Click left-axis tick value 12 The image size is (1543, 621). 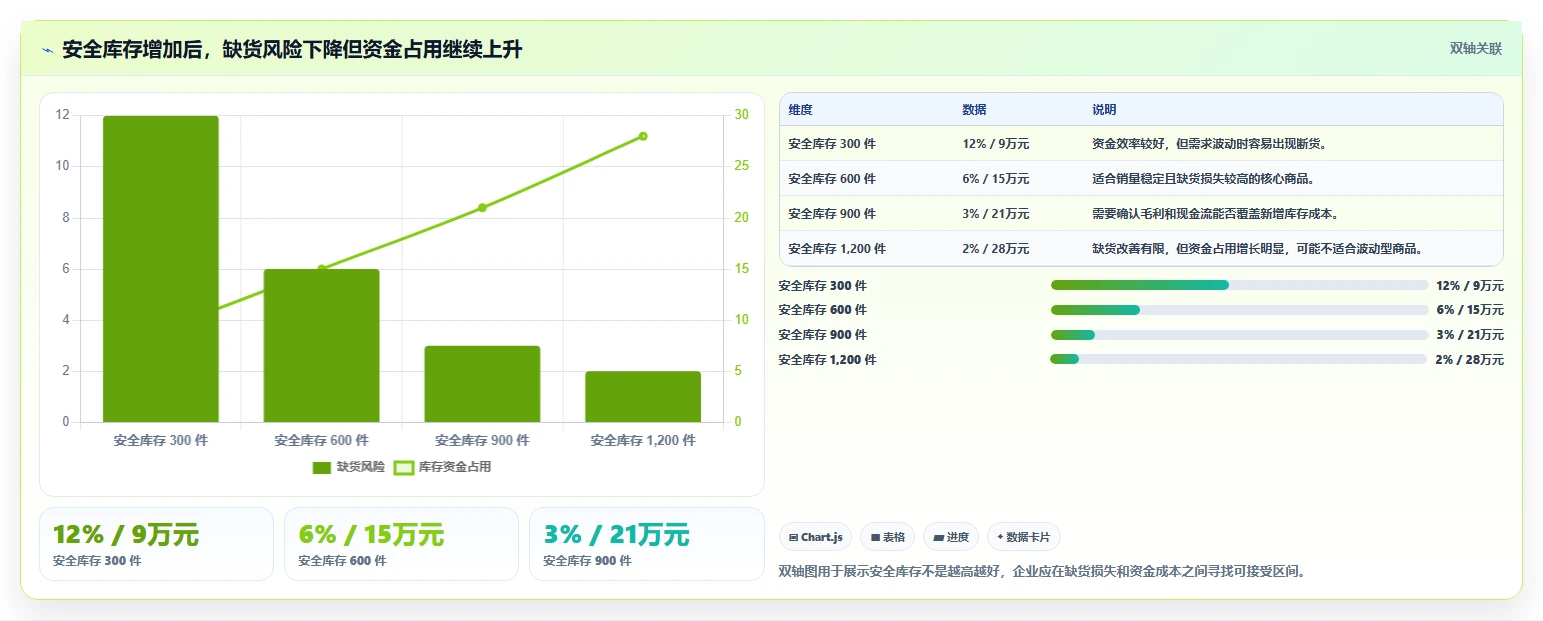click(x=63, y=115)
